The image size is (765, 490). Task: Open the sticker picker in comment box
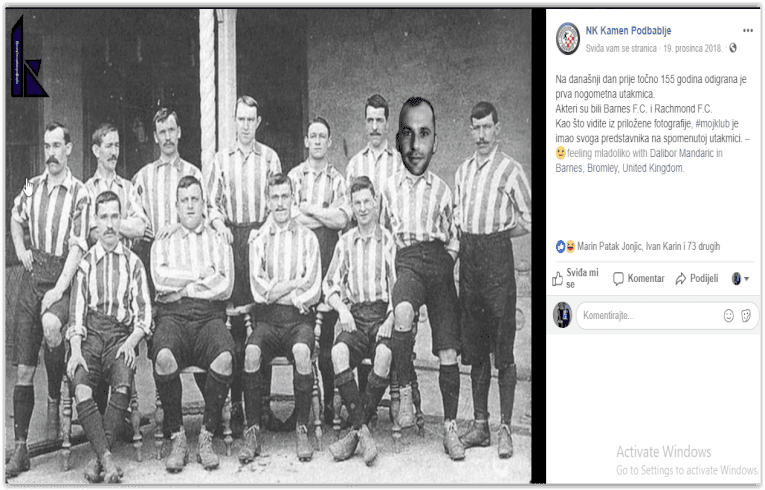[746, 316]
